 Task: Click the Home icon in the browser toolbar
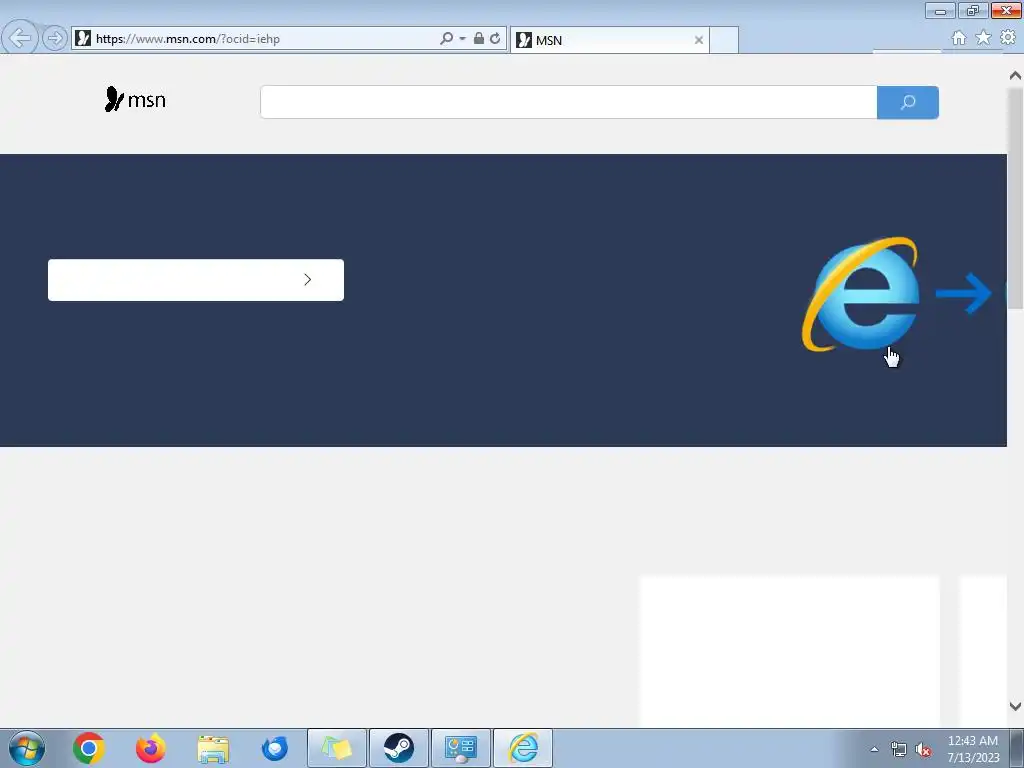959,39
